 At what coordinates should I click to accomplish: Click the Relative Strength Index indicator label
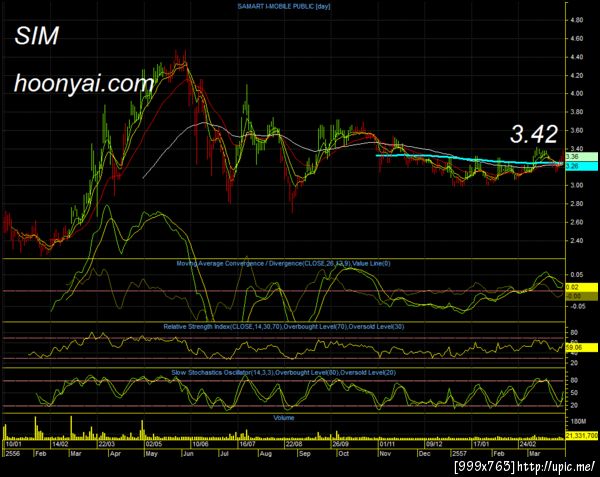[284, 327]
